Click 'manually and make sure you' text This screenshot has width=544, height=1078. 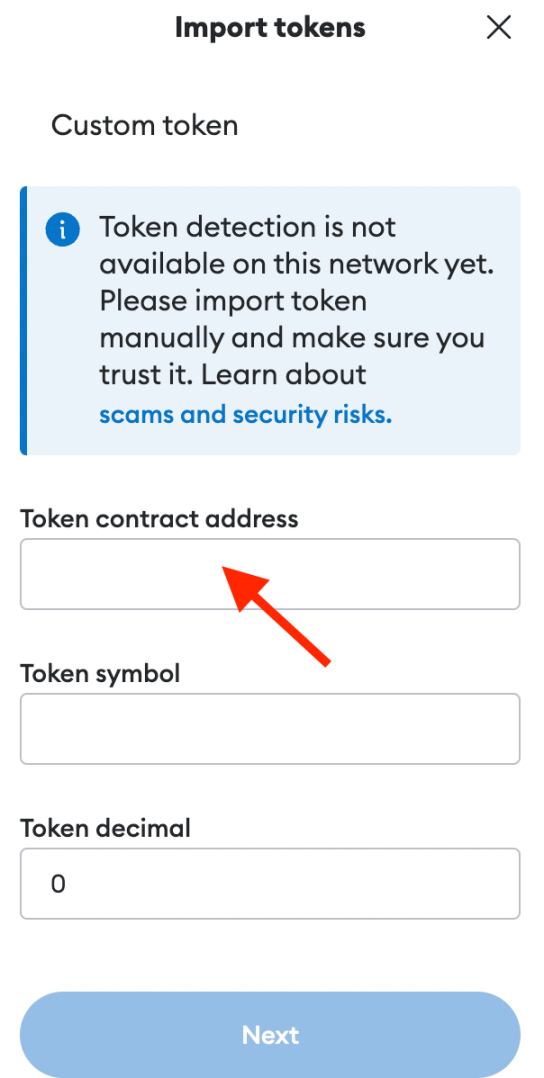tap(292, 338)
